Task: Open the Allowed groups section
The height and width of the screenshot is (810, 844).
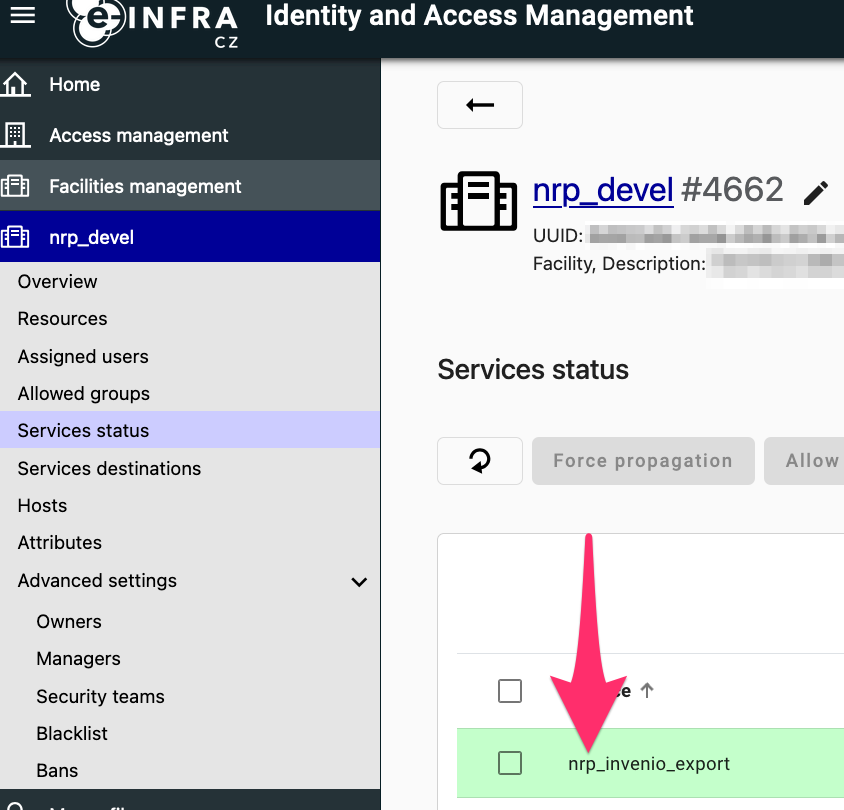Action: click(84, 393)
